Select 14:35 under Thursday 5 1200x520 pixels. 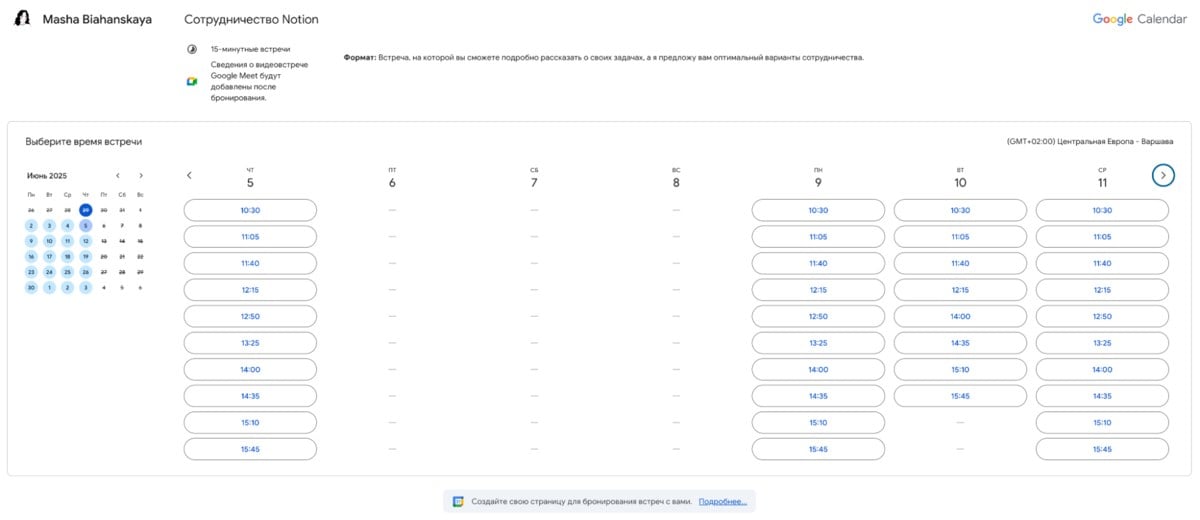[250, 396]
